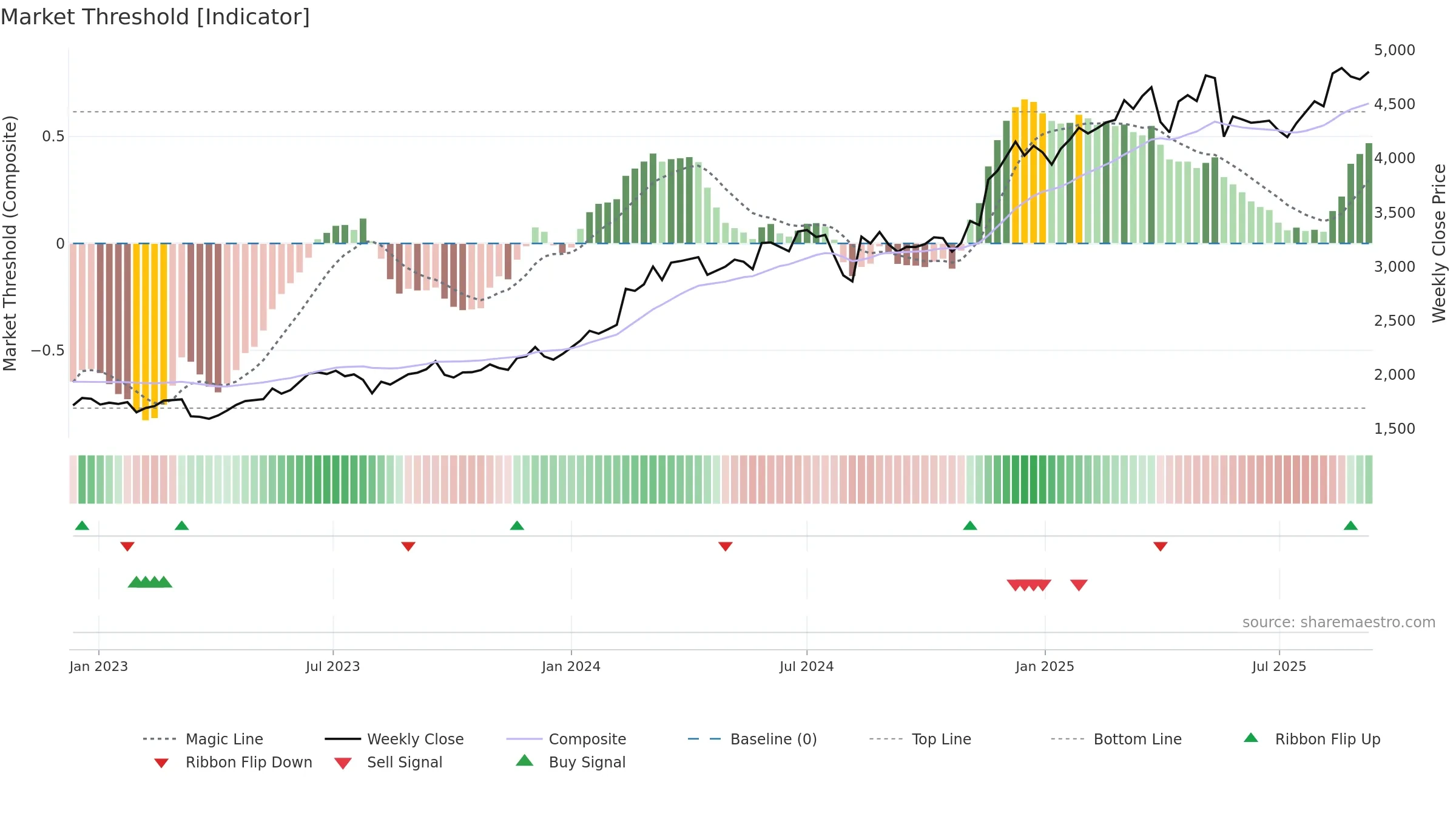This screenshot has height=819, width=1456.
Task: Click the isolated sell signal marker after Jan 2025
Action: tap(1079, 585)
